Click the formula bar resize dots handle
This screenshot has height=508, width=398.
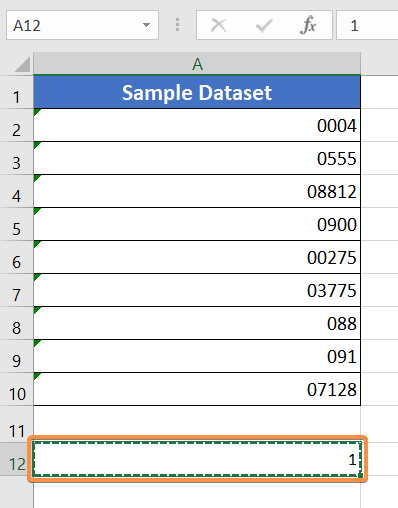click(x=177, y=25)
